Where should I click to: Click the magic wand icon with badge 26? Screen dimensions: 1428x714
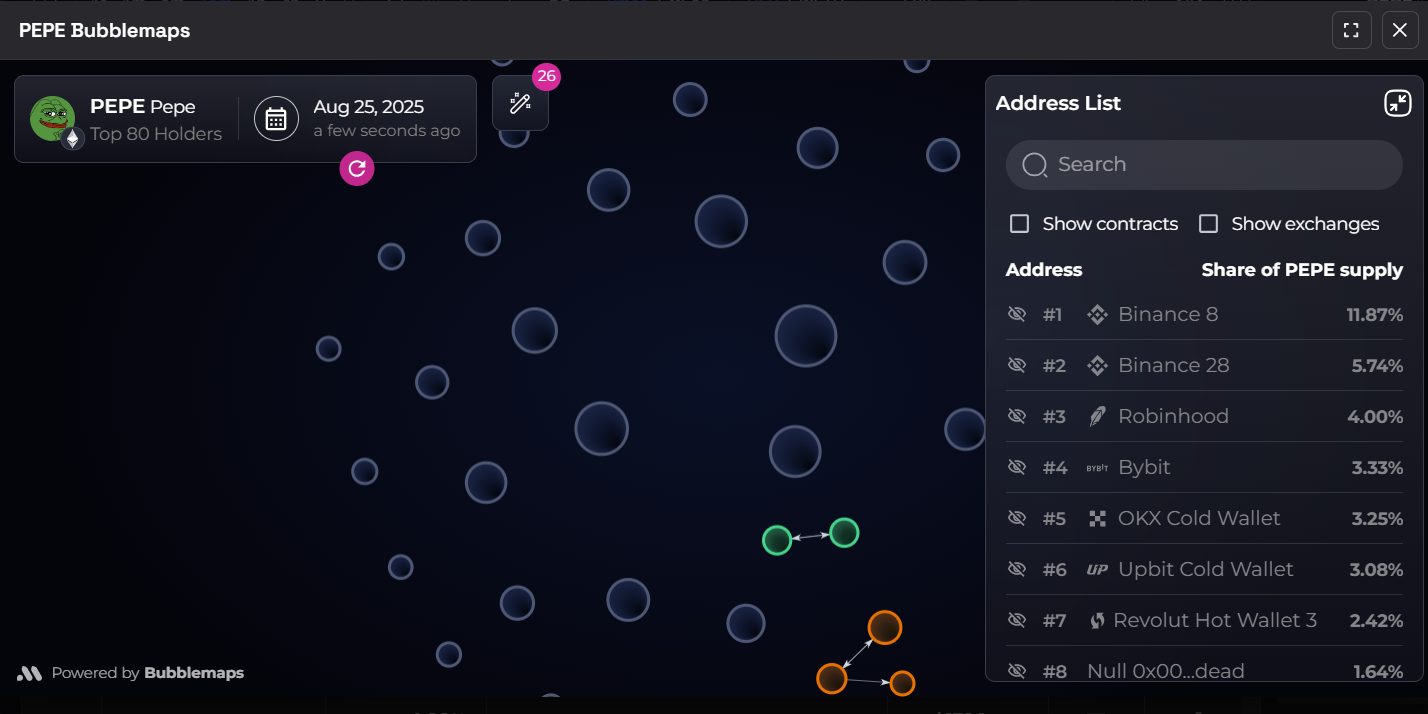coord(520,103)
